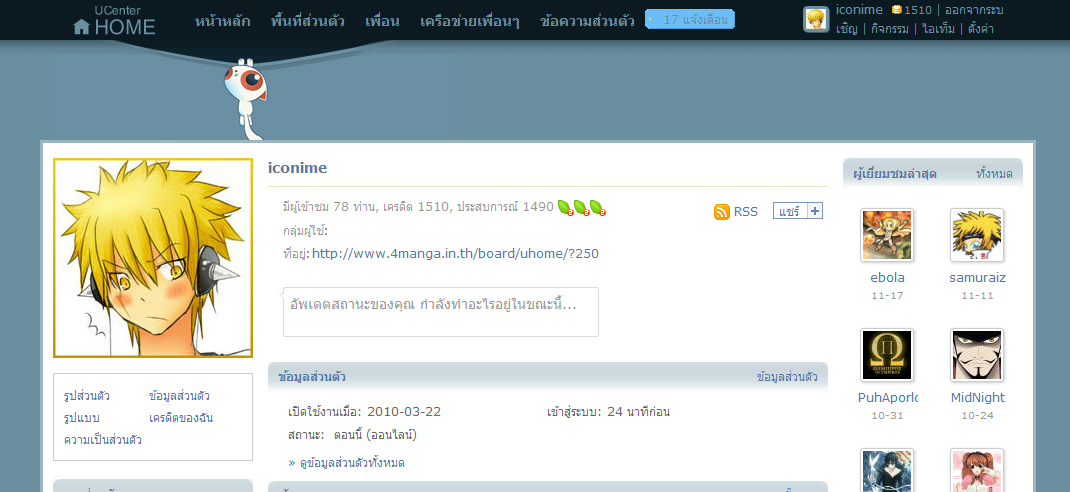Click the ตอนนี้ (ออนไลน์) status text
This screenshot has width=1070, height=492.
click(x=375, y=435)
